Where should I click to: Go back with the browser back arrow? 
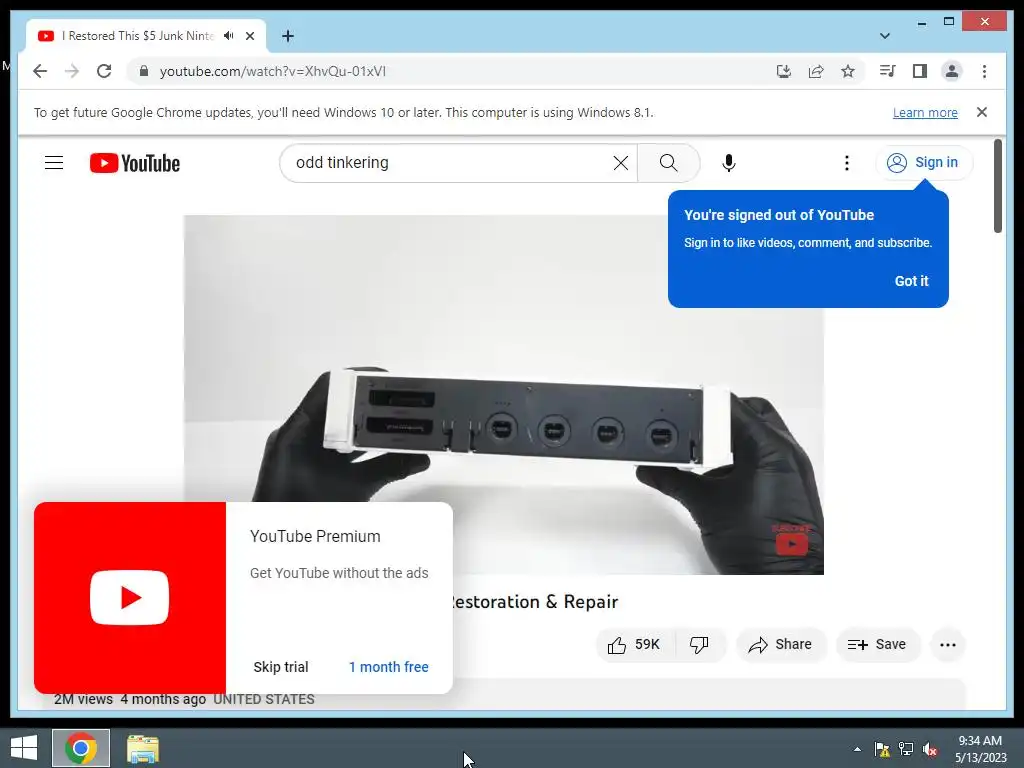tap(40, 71)
